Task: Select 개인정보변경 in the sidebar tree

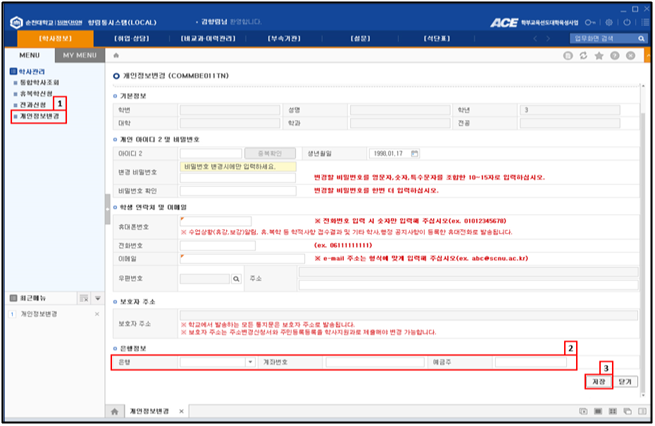Action: [x=40, y=117]
